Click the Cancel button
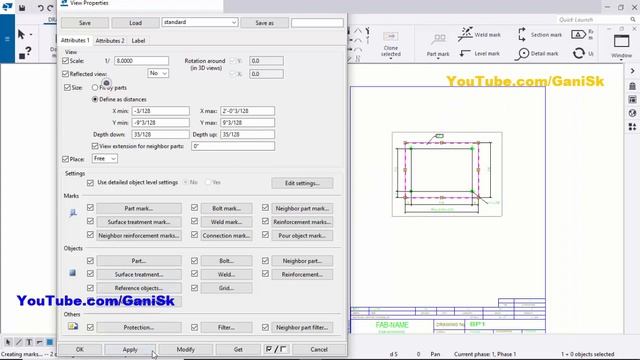Viewport: 640px width, 360px height. 319,349
